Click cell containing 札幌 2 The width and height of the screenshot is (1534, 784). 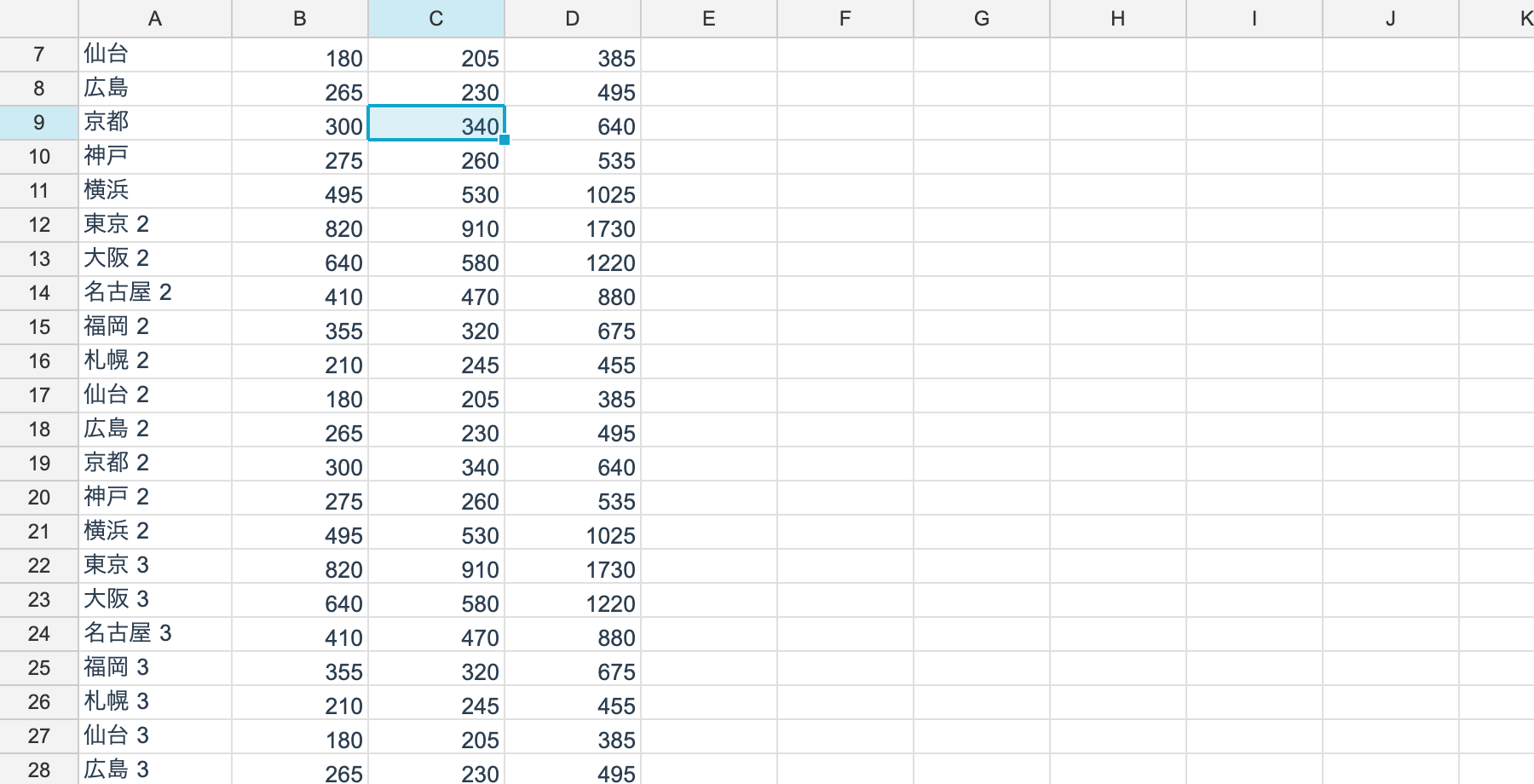(x=155, y=361)
